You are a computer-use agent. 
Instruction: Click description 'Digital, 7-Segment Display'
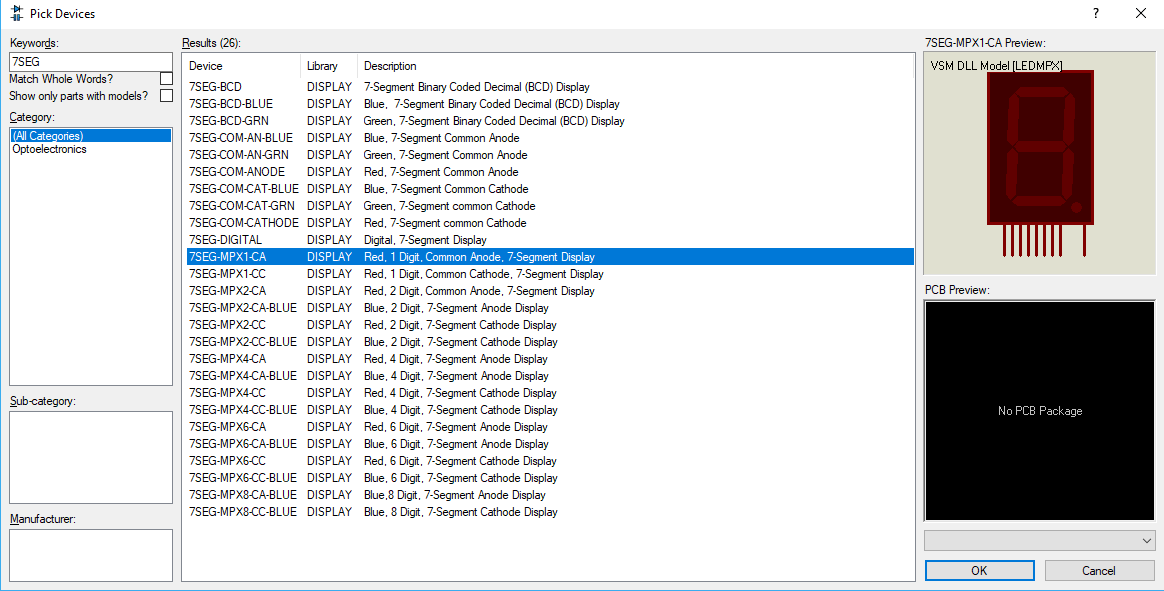point(425,240)
